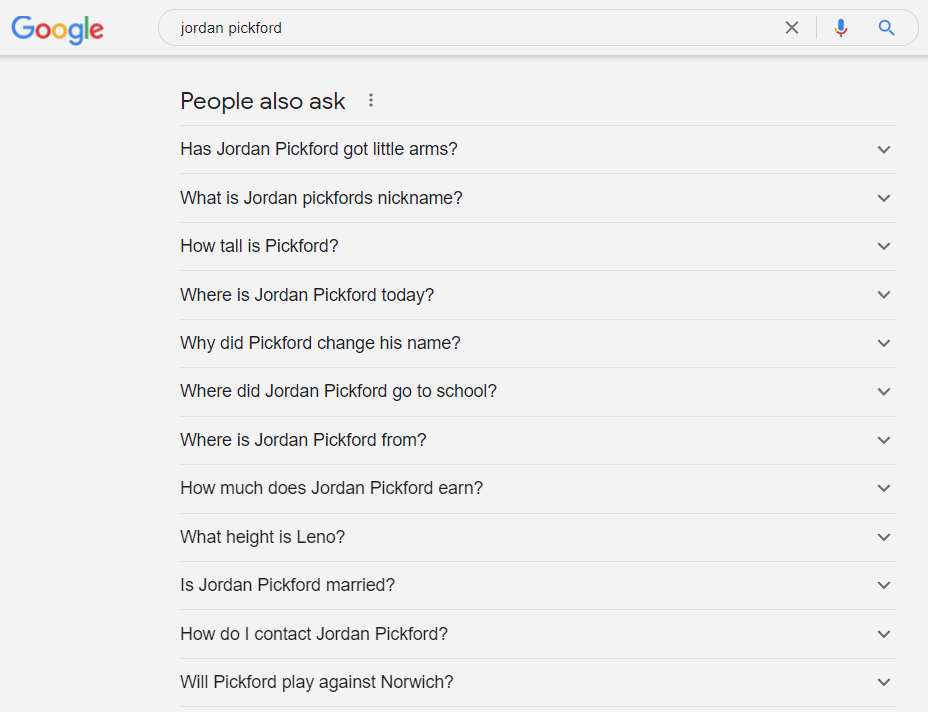Open question 'Where is Jordan Pickford today?'

539,295
